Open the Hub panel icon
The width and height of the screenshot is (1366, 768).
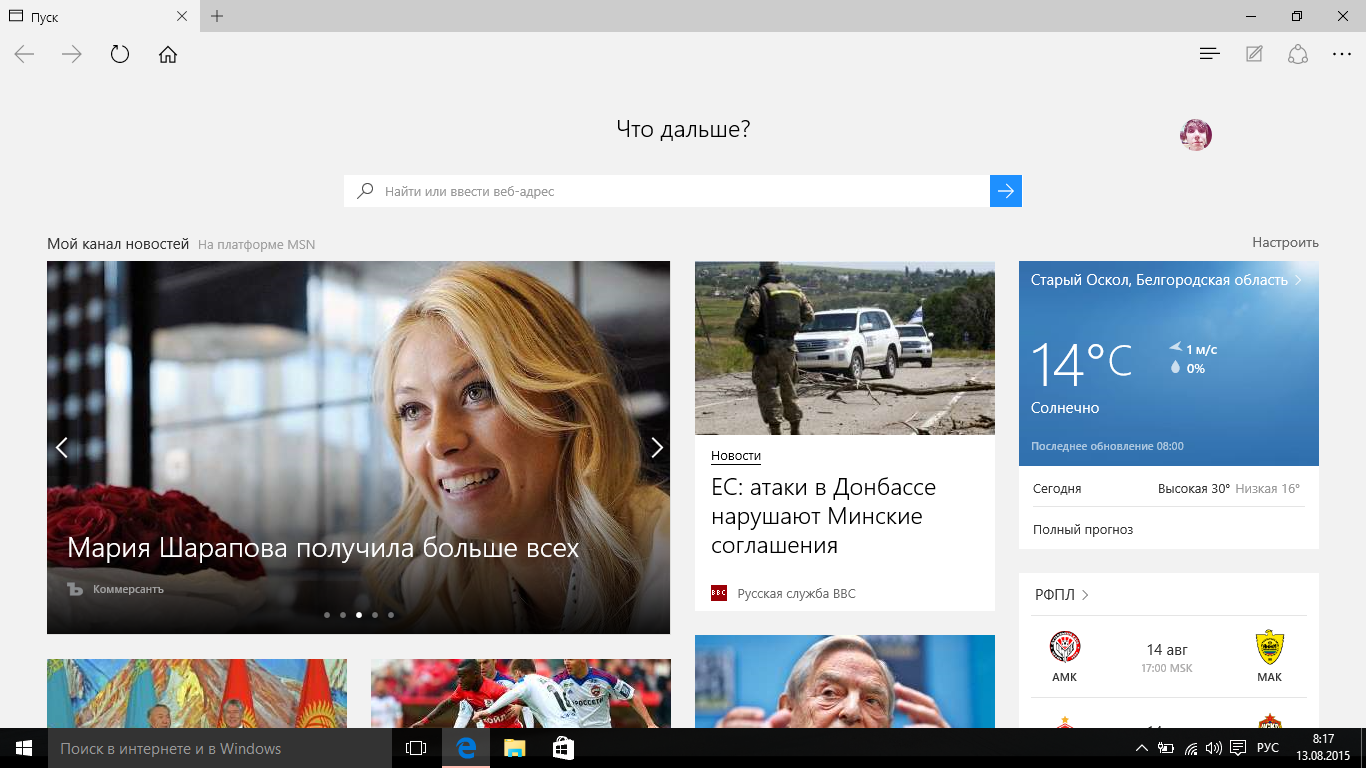click(x=1210, y=54)
